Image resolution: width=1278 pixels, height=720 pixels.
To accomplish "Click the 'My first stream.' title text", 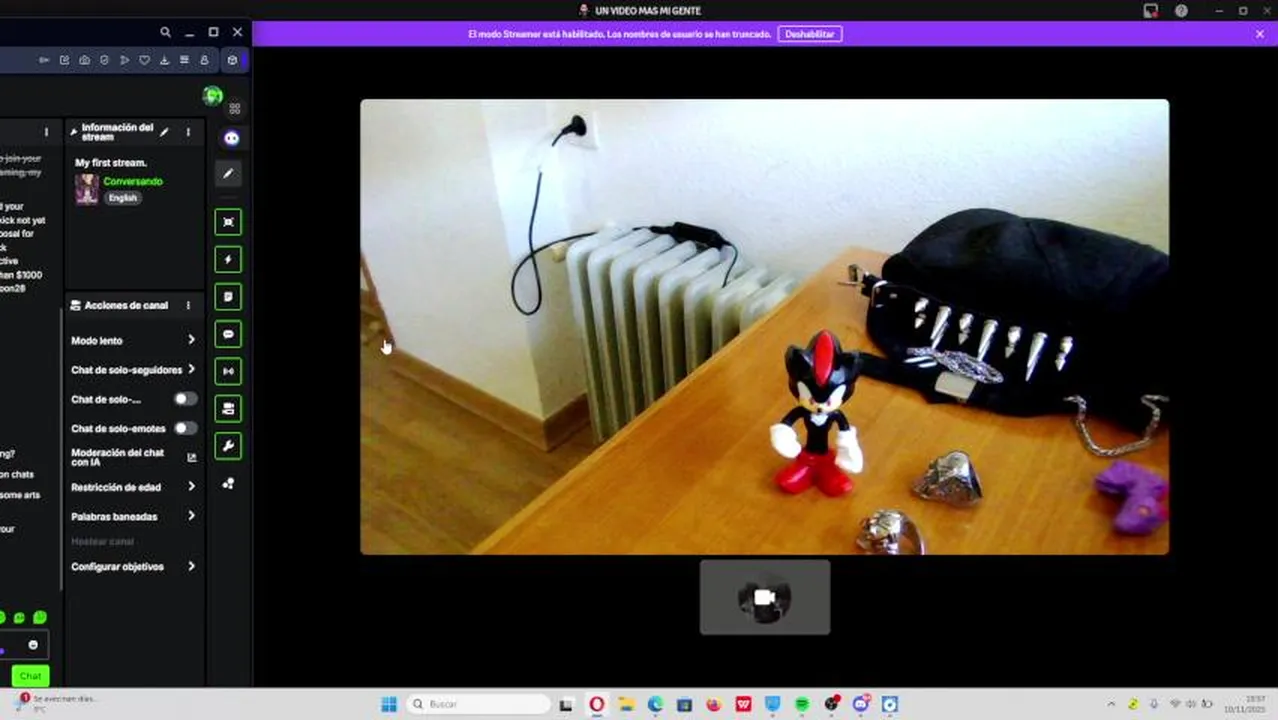I will (x=111, y=163).
